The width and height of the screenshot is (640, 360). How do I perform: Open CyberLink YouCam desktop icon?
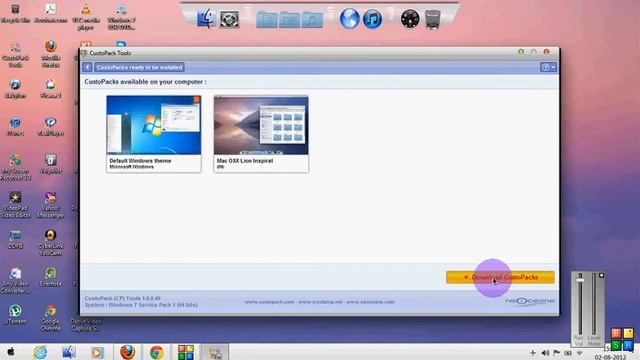click(x=51, y=242)
